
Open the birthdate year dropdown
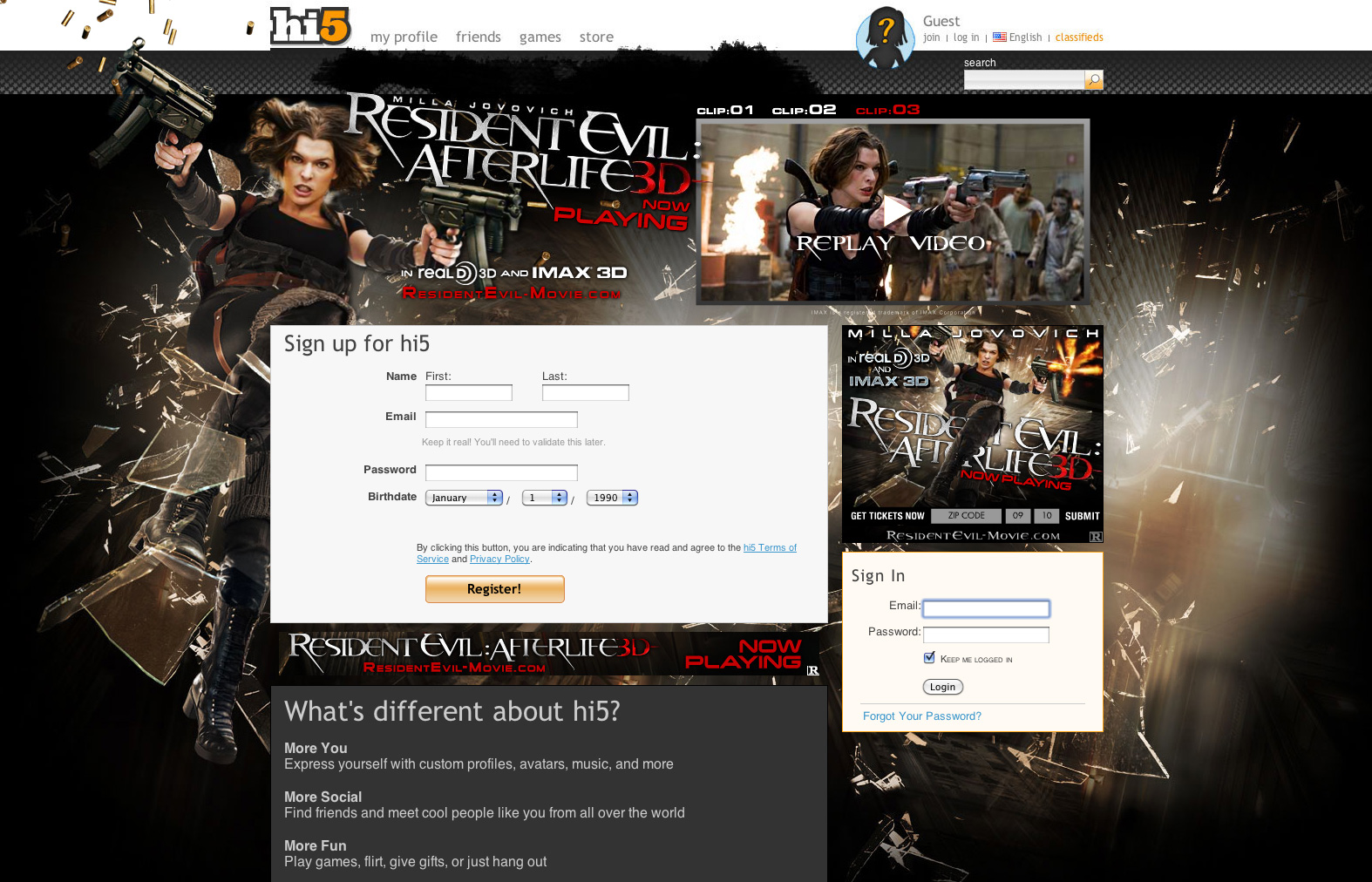[x=612, y=498]
